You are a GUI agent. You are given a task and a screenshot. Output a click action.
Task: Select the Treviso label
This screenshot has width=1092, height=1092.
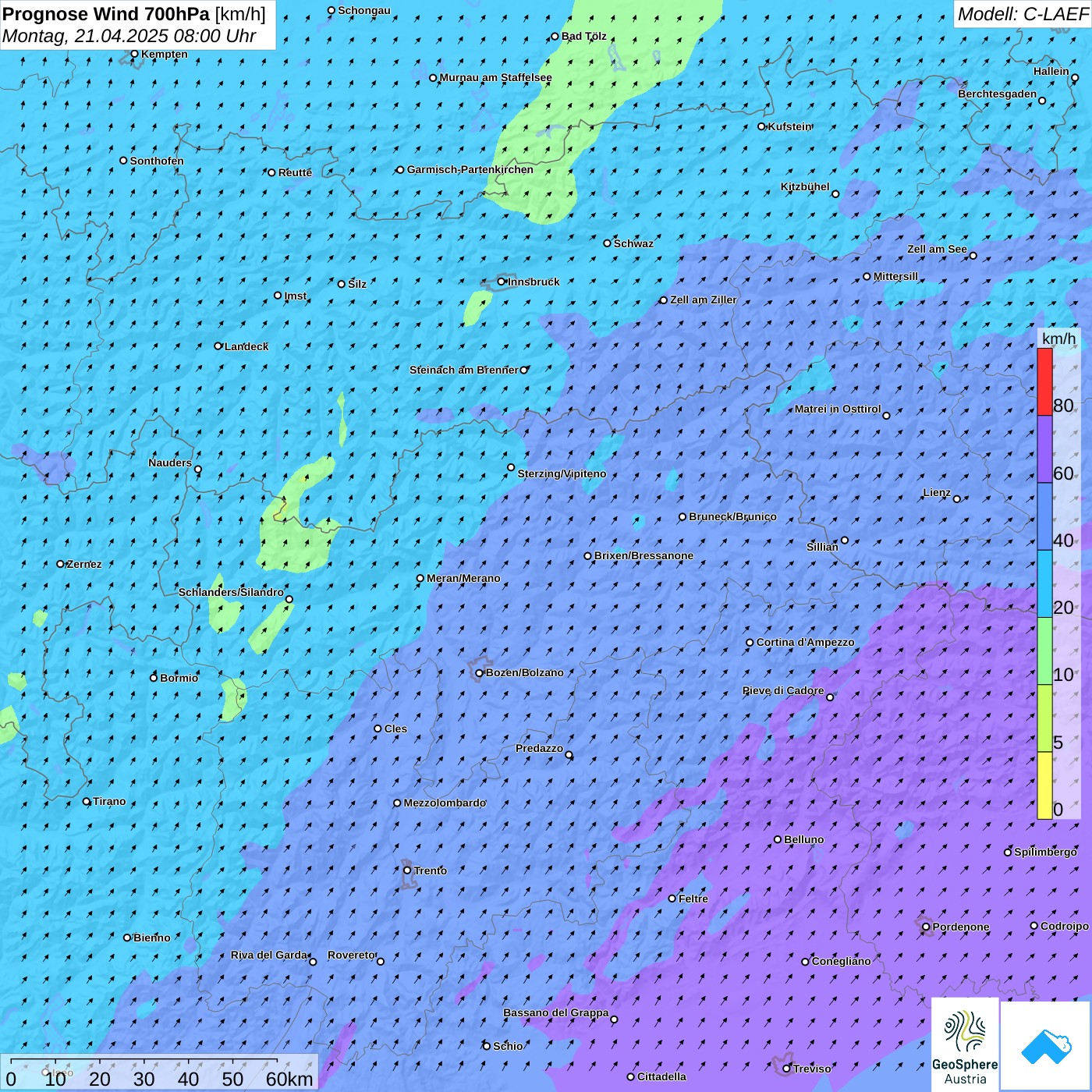click(812, 1069)
